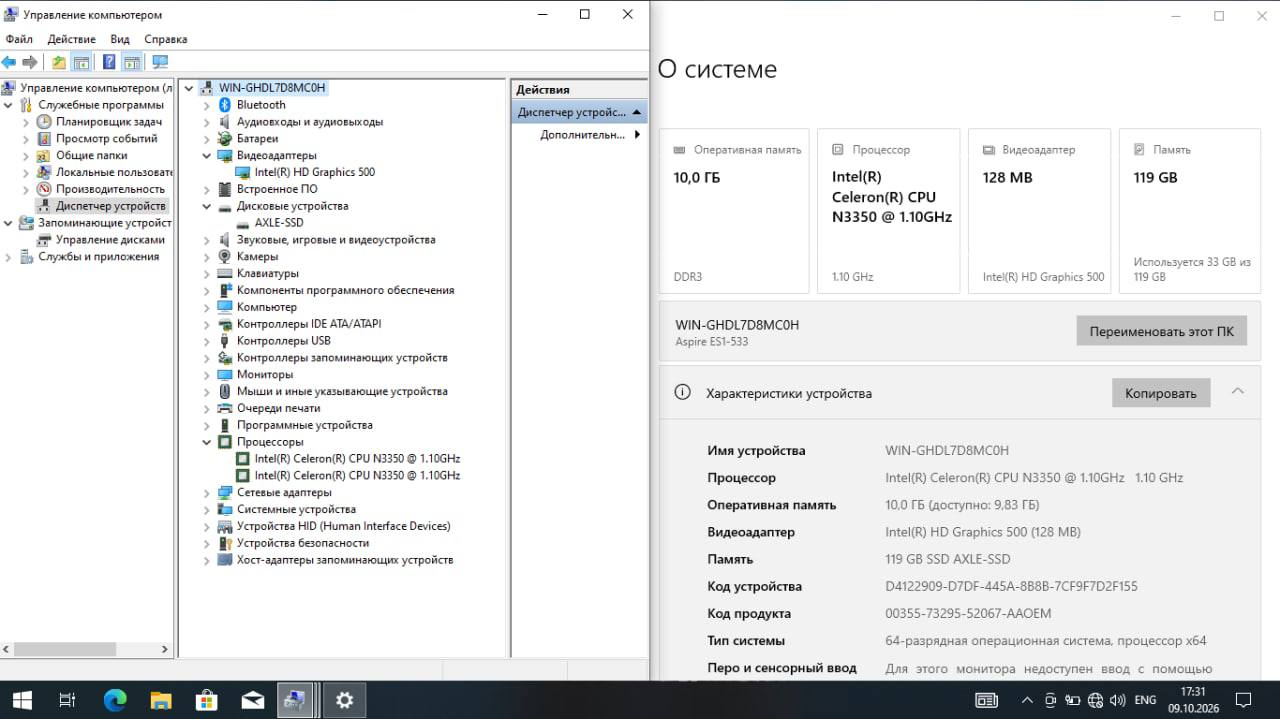The height and width of the screenshot is (719, 1280).
Task: Open File Explorer from the taskbar
Action: [161, 700]
